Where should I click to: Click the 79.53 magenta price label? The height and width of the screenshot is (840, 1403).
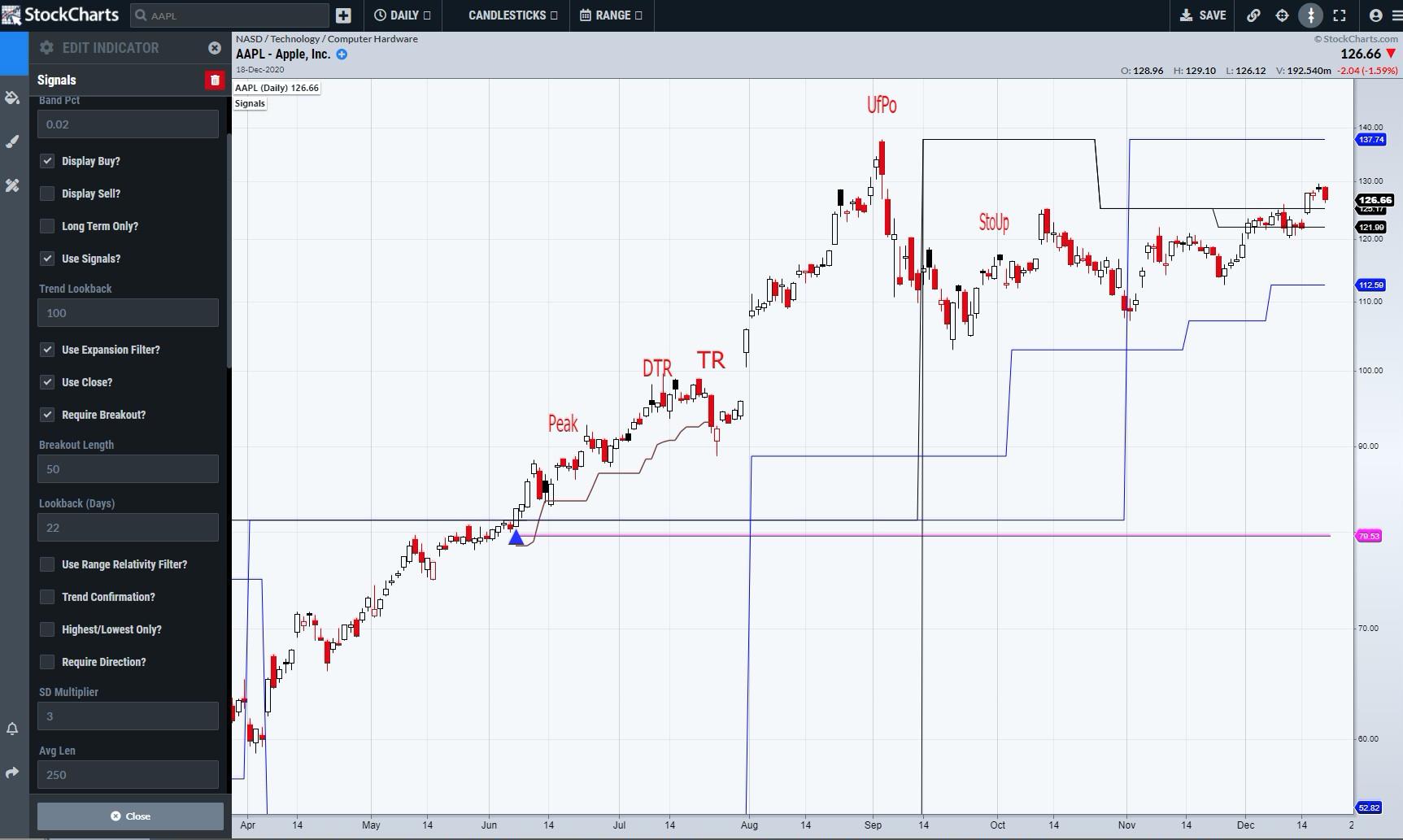(x=1369, y=536)
